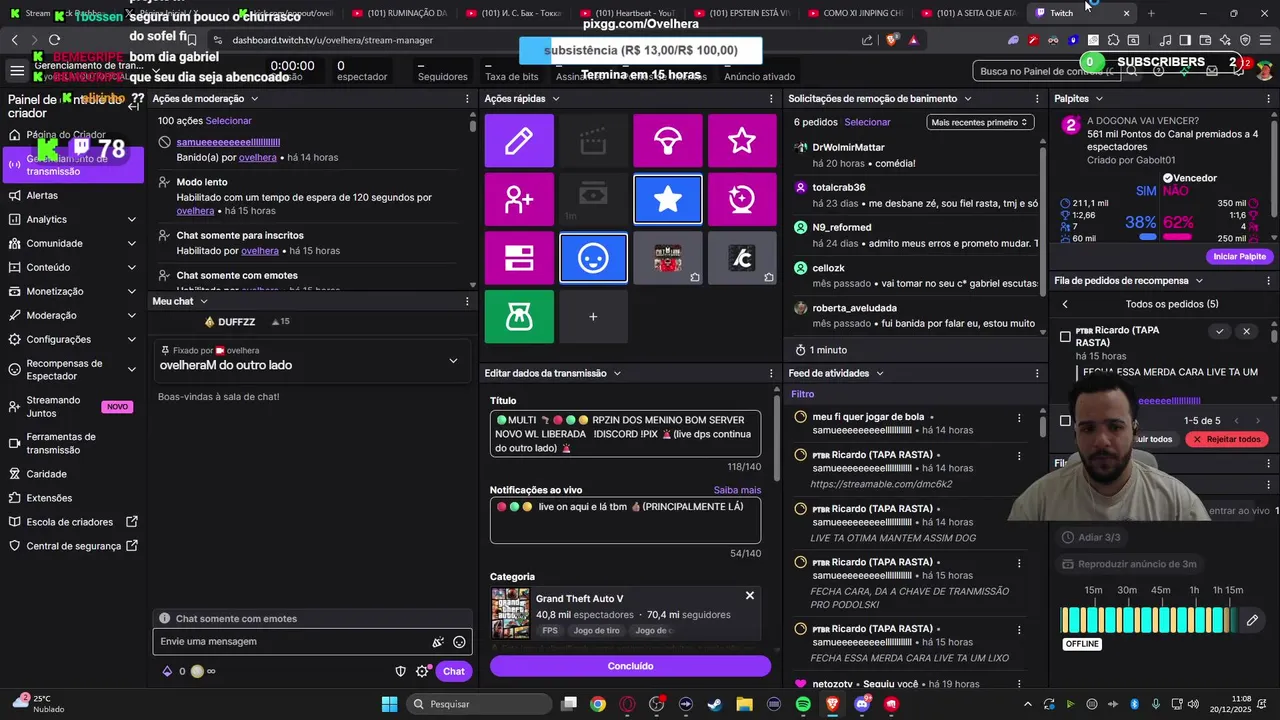The width and height of the screenshot is (1280, 720).
Task: Open unban request from totalcrab36
Action: point(915,195)
